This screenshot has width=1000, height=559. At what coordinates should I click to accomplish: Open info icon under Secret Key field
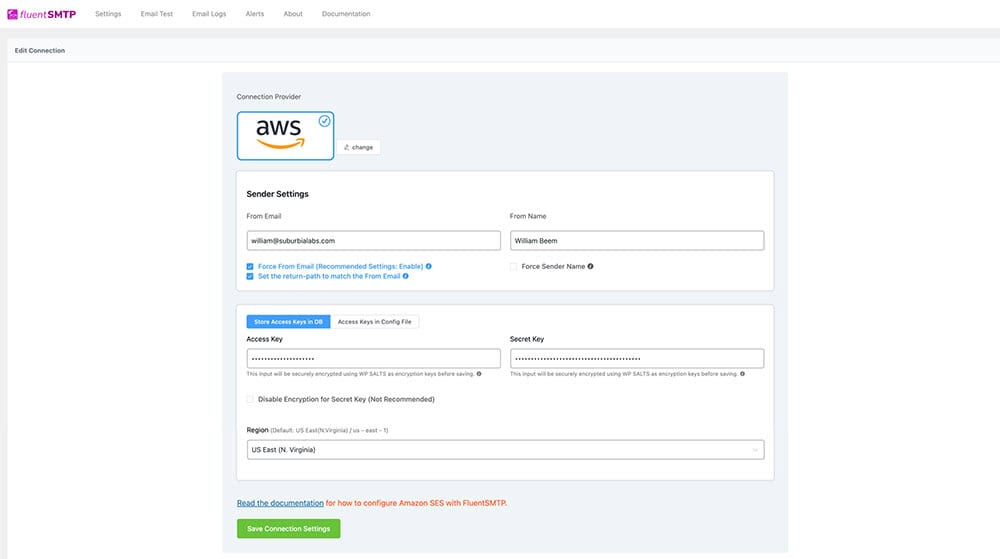click(742, 374)
